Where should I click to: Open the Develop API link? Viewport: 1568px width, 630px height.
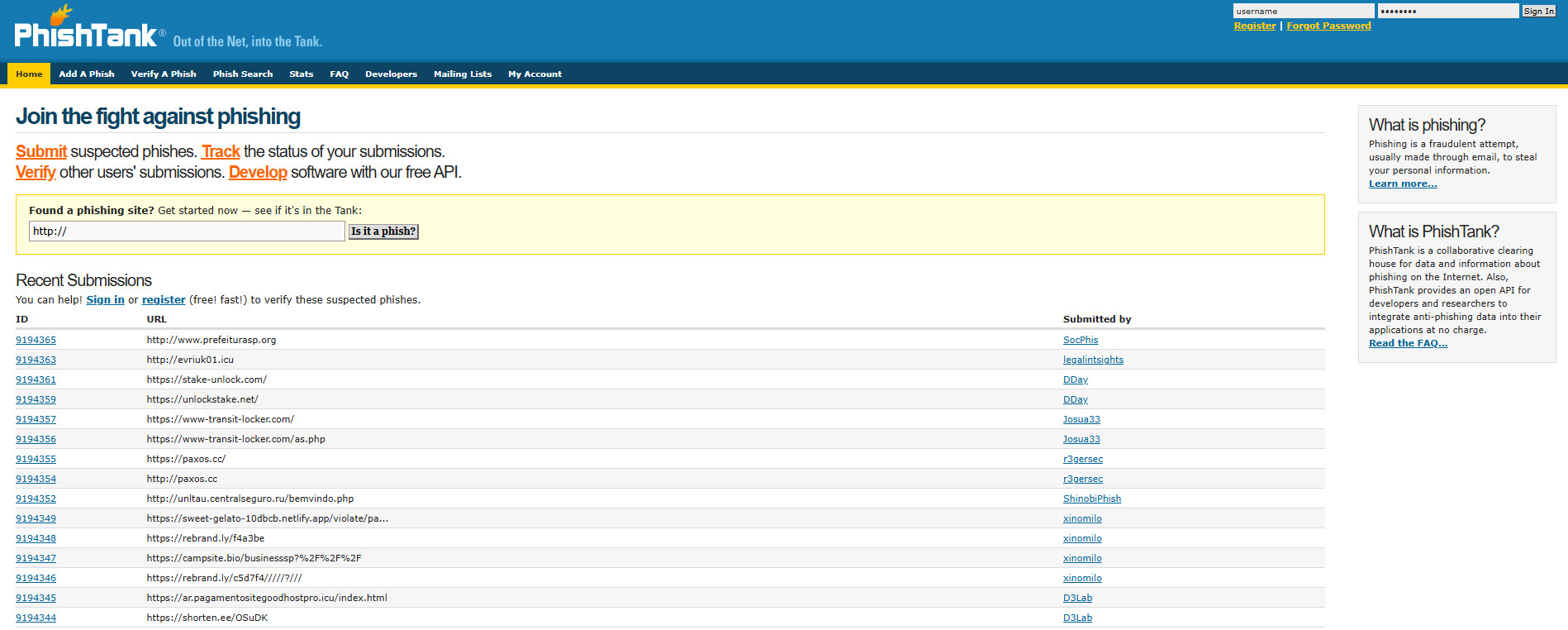(x=258, y=172)
